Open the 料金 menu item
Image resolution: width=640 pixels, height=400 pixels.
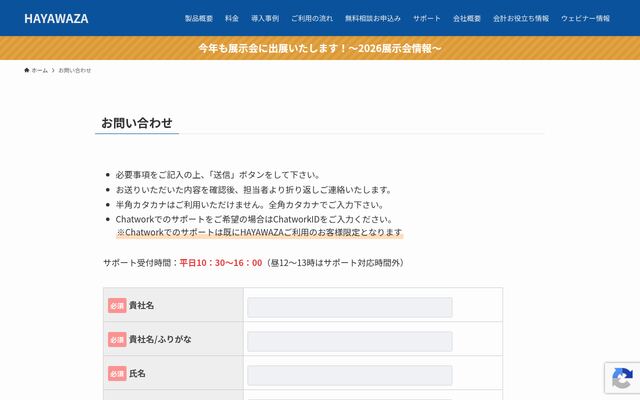point(232,18)
